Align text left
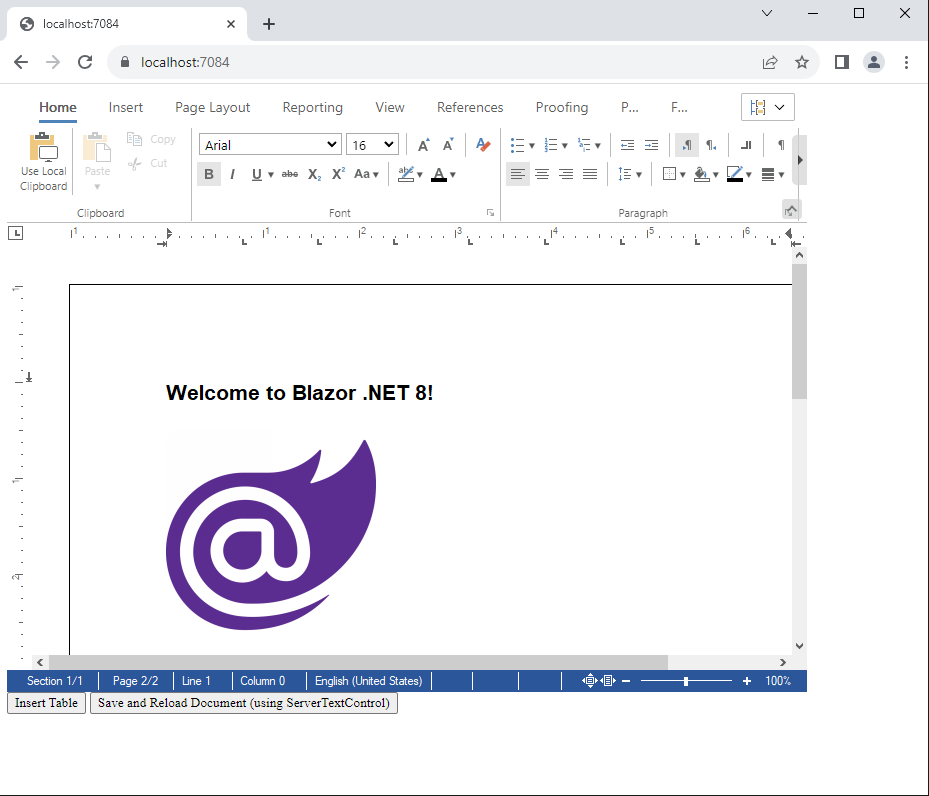 518,174
